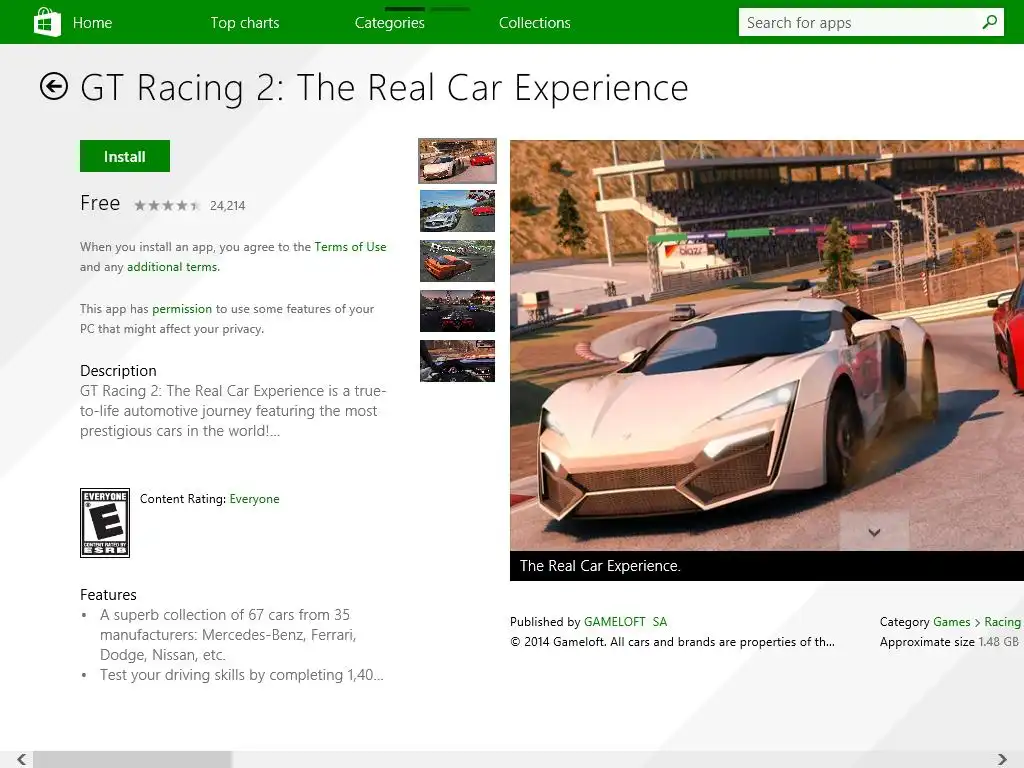This screenshot has height=768, width=1024.
Task: Click the app title GT Racing 2
Action: (x=385, y=88)
